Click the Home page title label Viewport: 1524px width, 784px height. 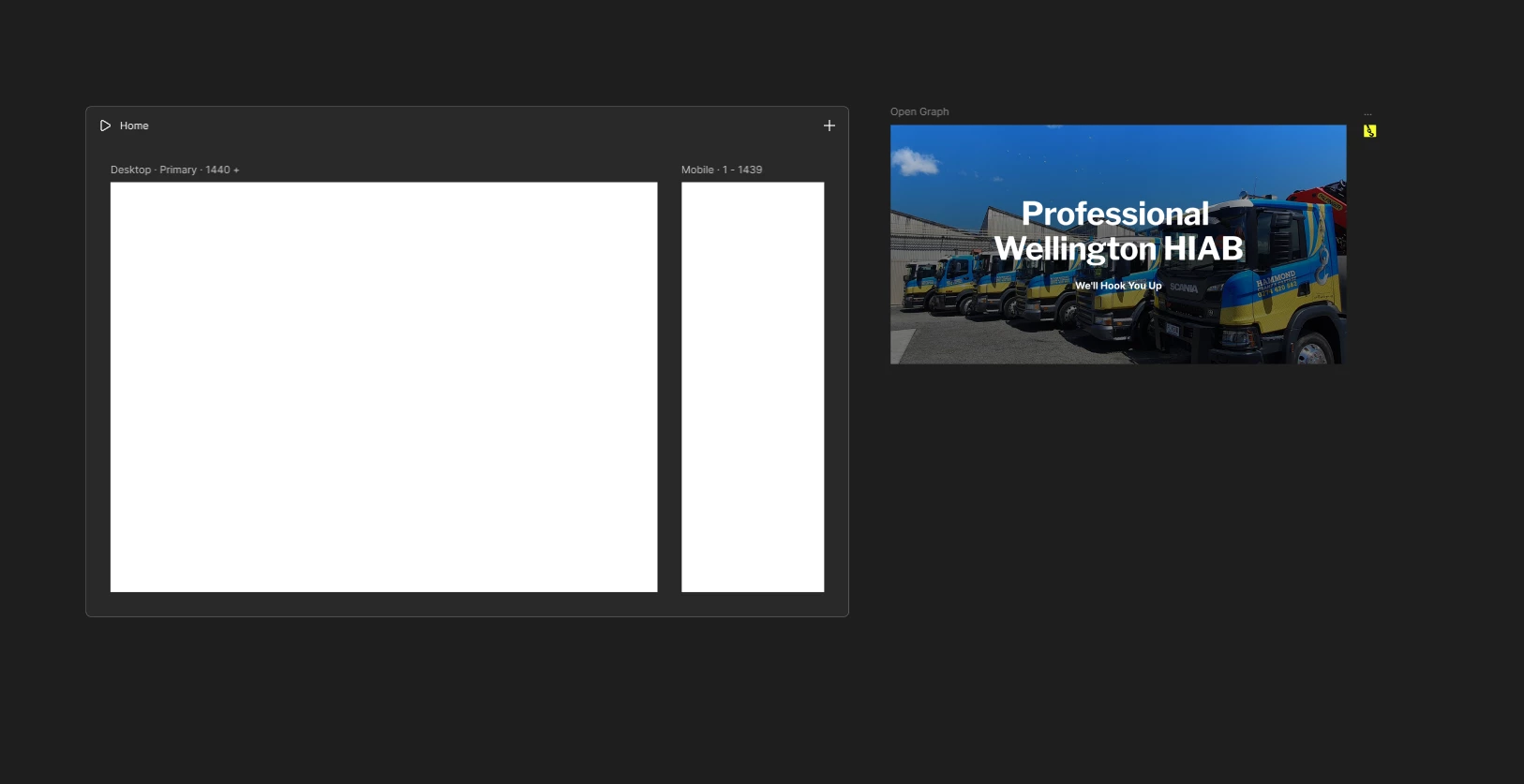[x=134, y=126]
